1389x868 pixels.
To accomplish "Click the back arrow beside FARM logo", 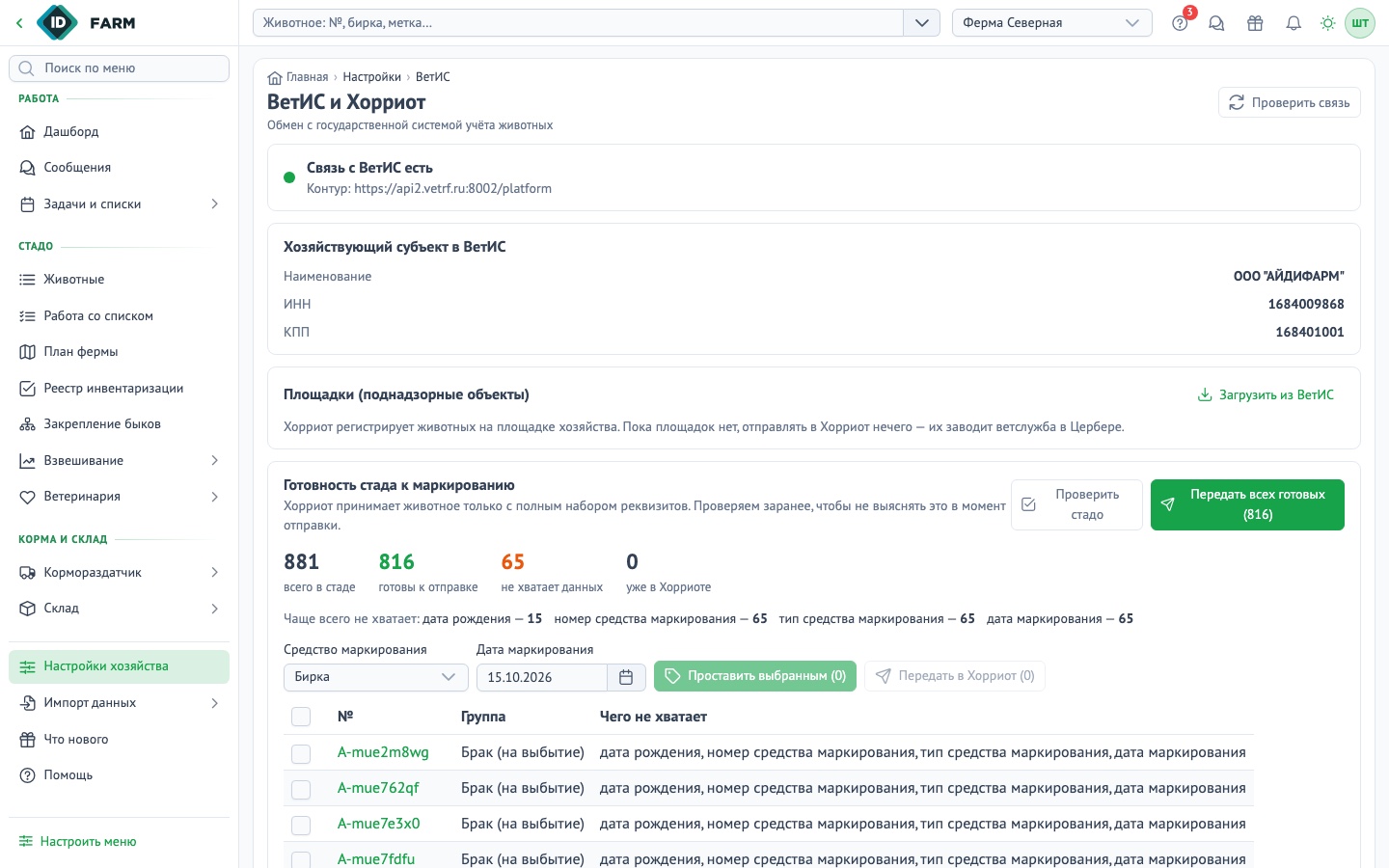I will (x=19, y=23).
